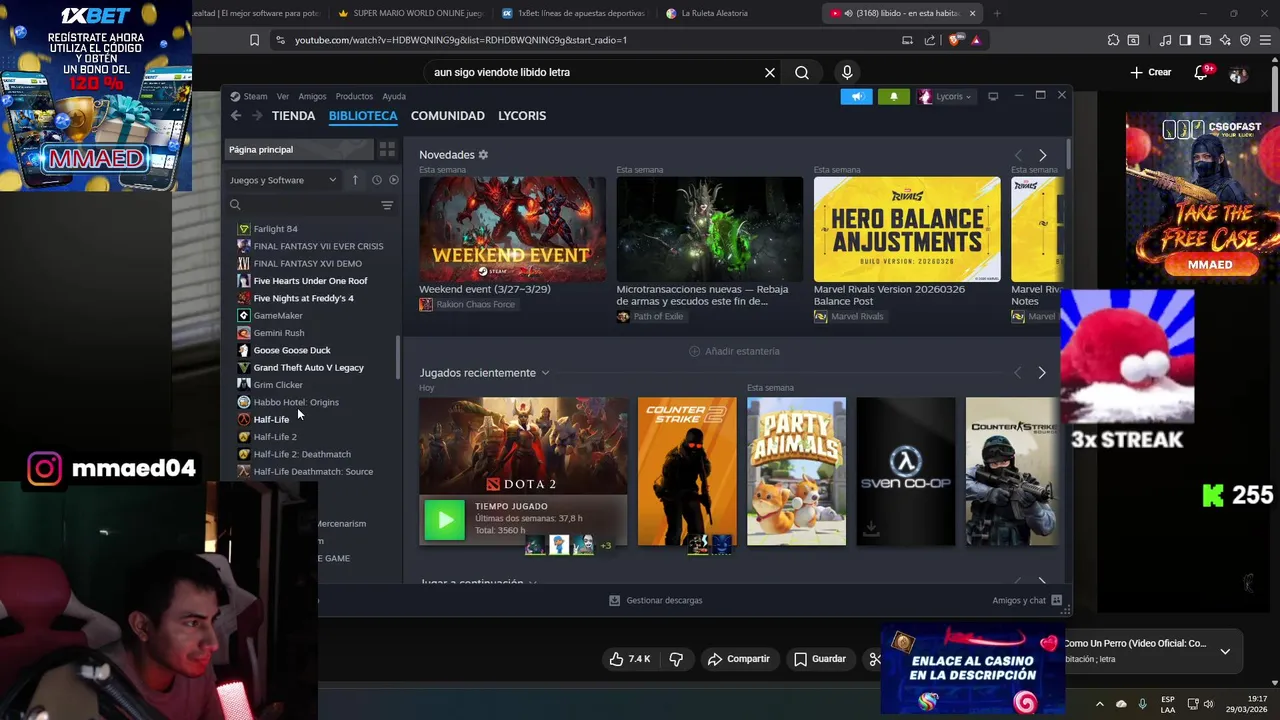
Task: Switch to SUPER MARIO WORLD ONLINE tab
Action: [410, 13]
